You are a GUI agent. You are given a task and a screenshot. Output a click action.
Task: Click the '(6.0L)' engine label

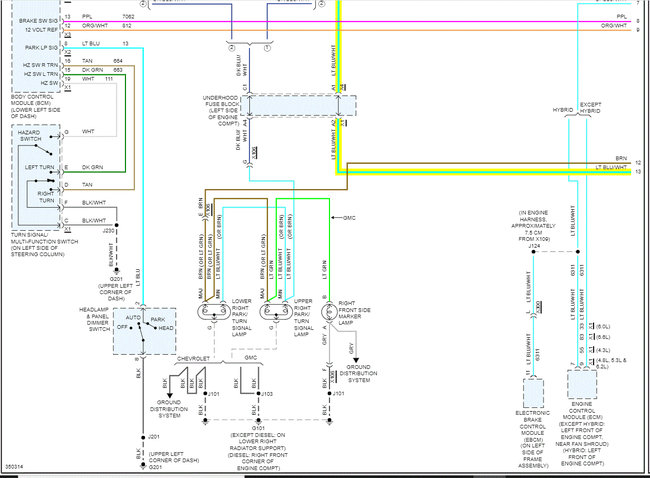(603, 326)
